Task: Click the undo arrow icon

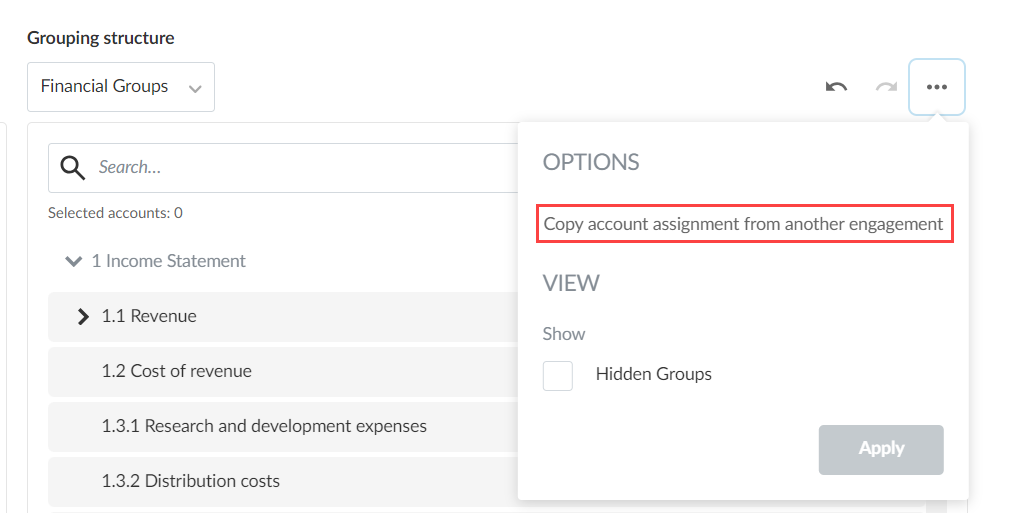Action: [x=836, y=87]
